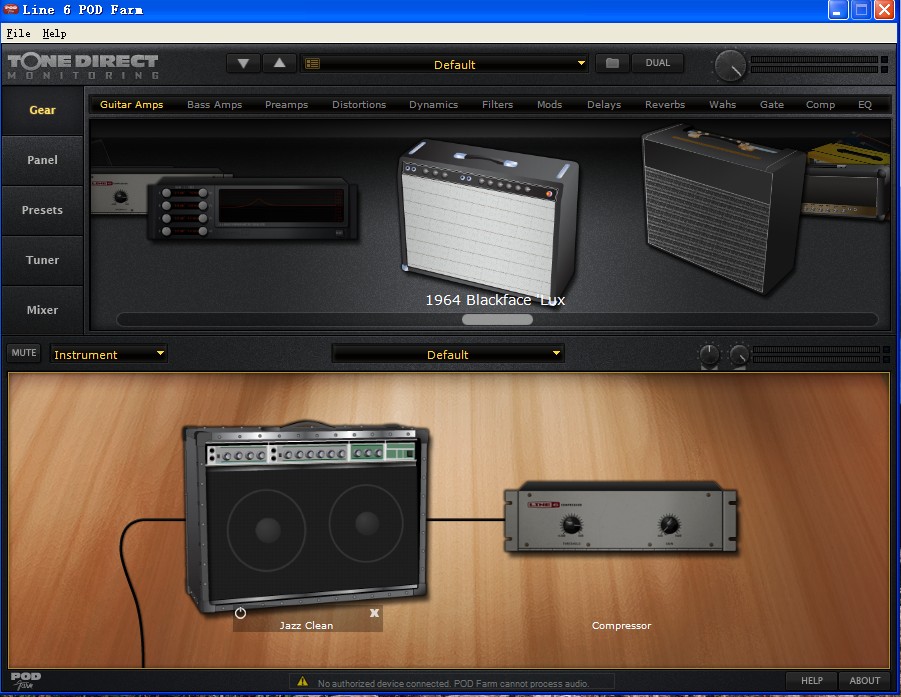Turn the Compressor threshold knob
Viewport: 901px width, 697px height.
tap(571, 524)
